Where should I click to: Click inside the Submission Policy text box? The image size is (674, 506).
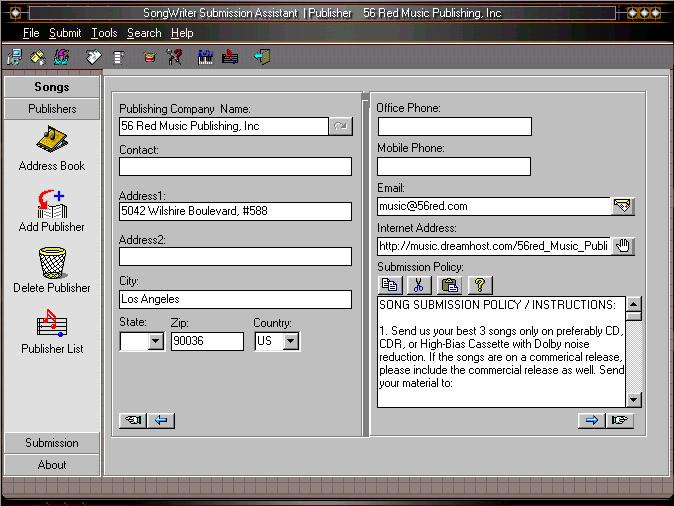(x=501, y=351)
